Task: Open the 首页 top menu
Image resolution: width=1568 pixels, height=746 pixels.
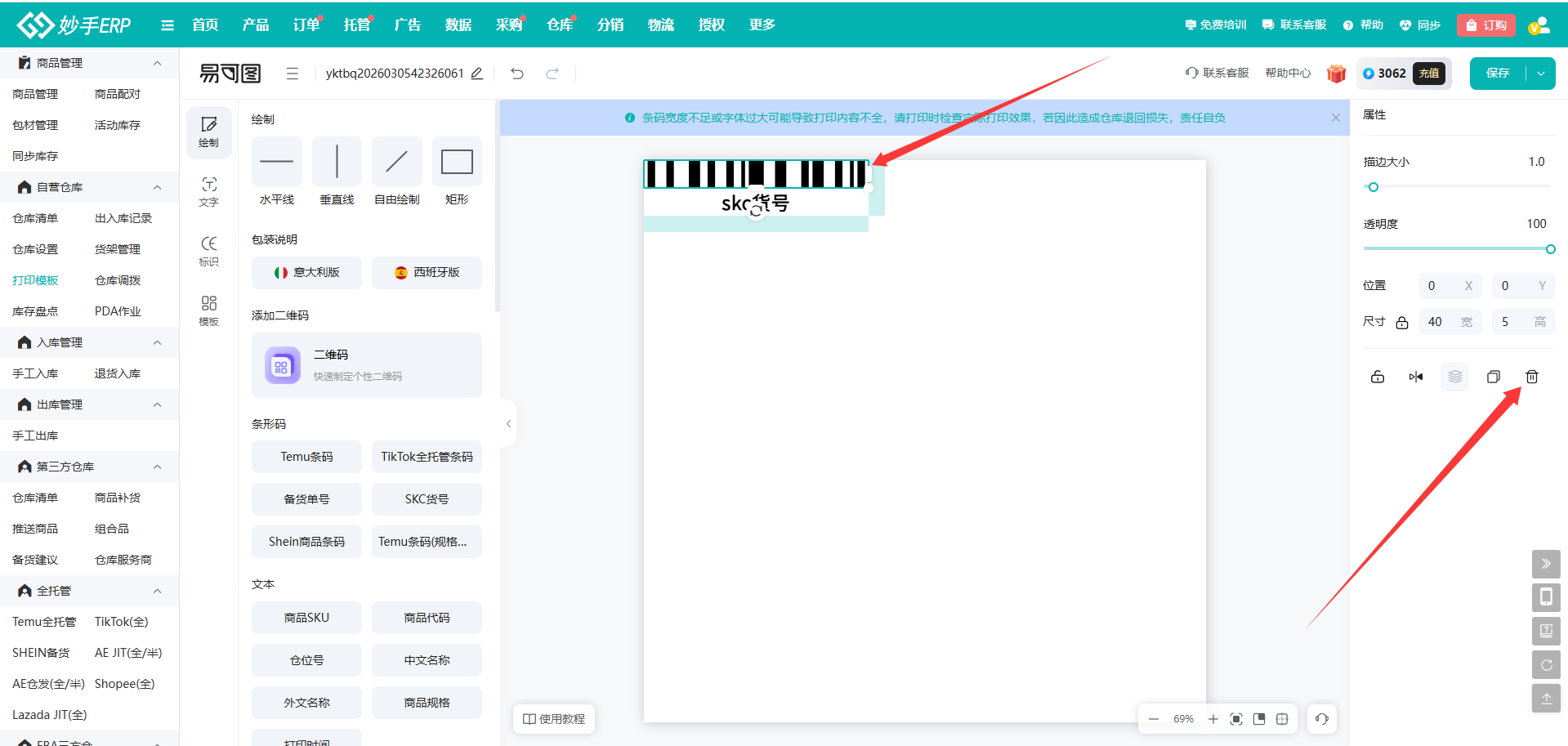Action: [x=205, y=25]
